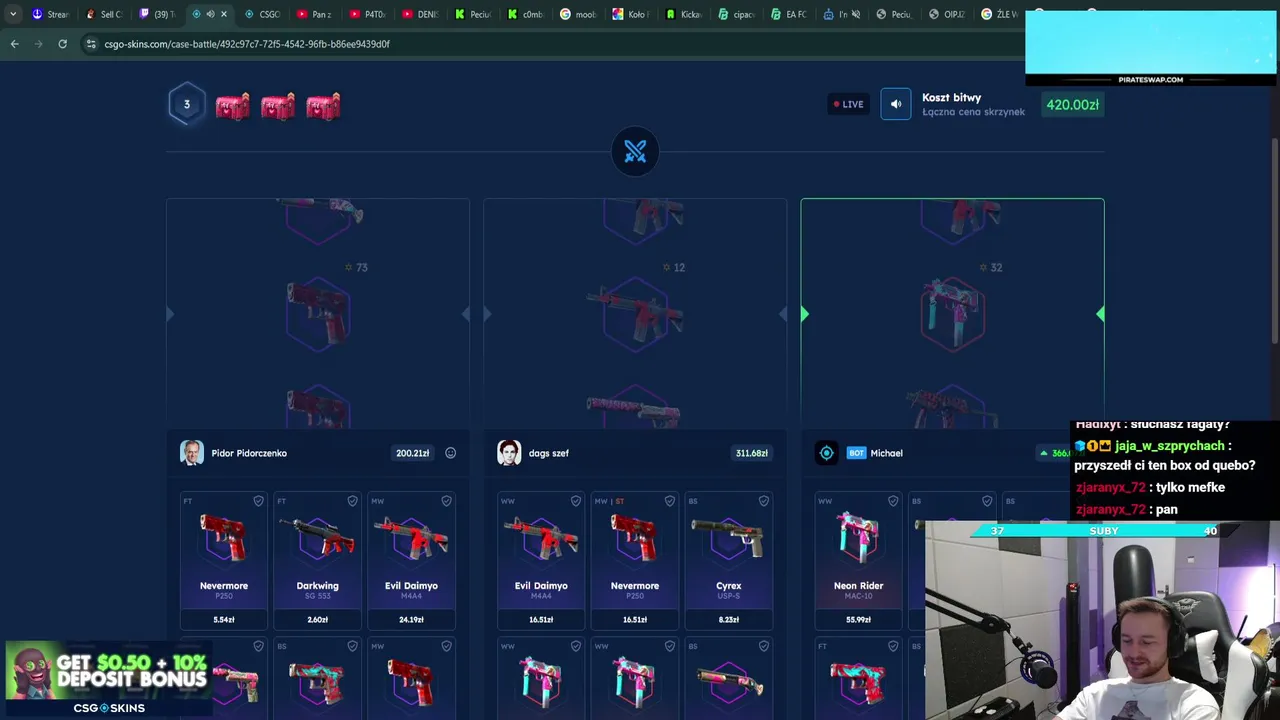Switch to the Sell C browser tab
Screen dimensions: 1280x720
104,14
